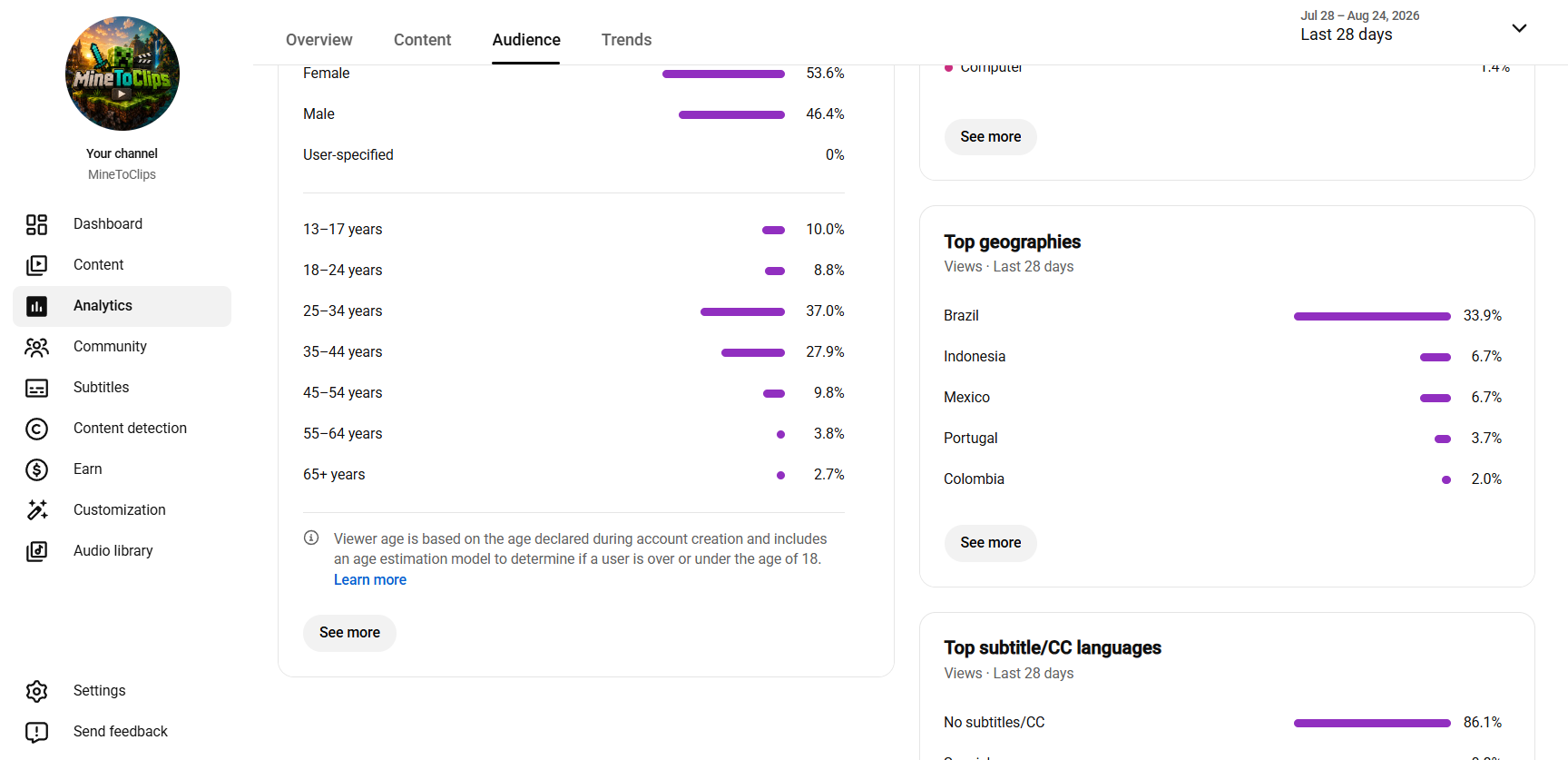The height and width of the screenshot is (760, 1568).
Task: Click the viewer age info icon
Action: (311, 538)
